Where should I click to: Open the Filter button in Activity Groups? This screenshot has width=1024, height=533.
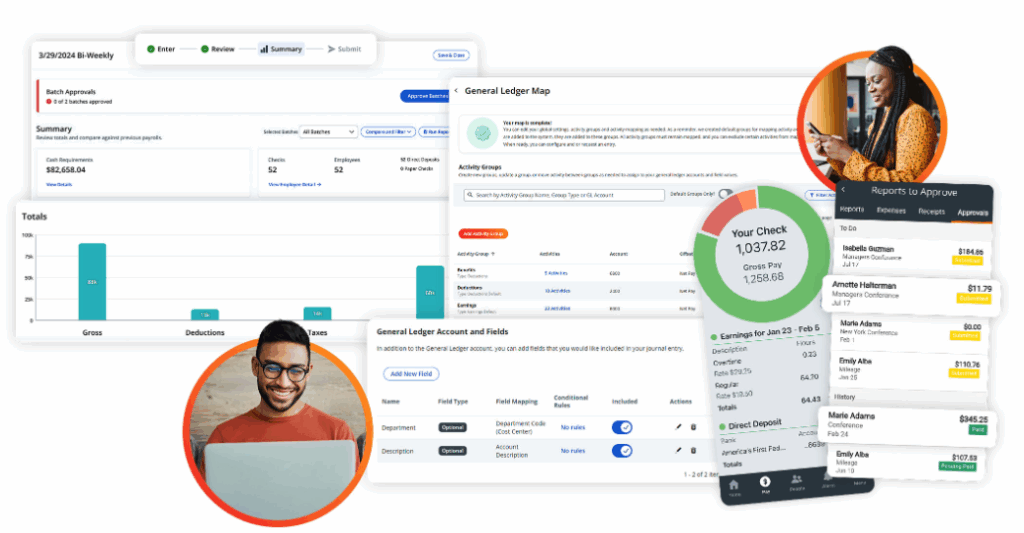820,195
